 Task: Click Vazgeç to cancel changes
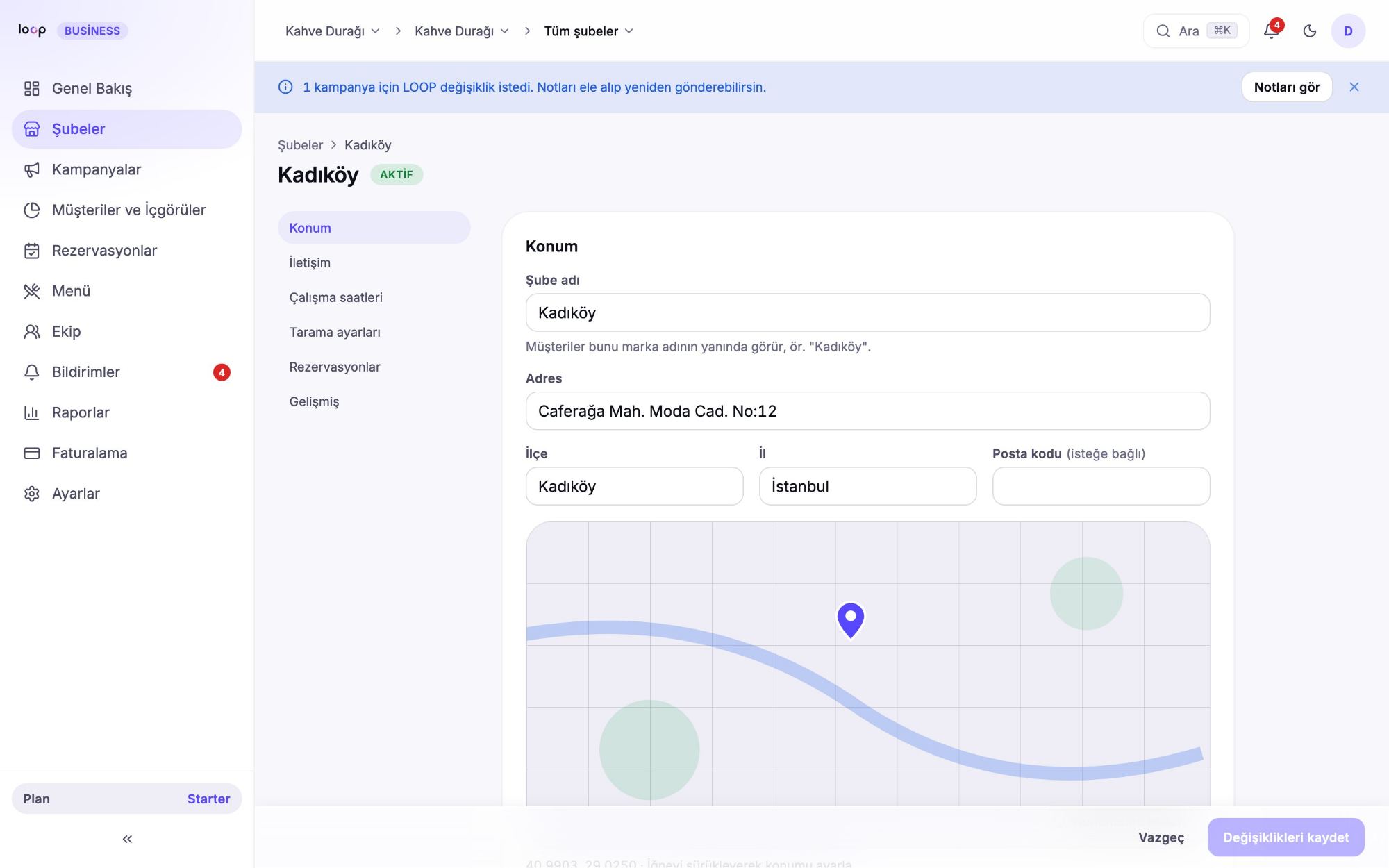click(x=1161, y=837)
